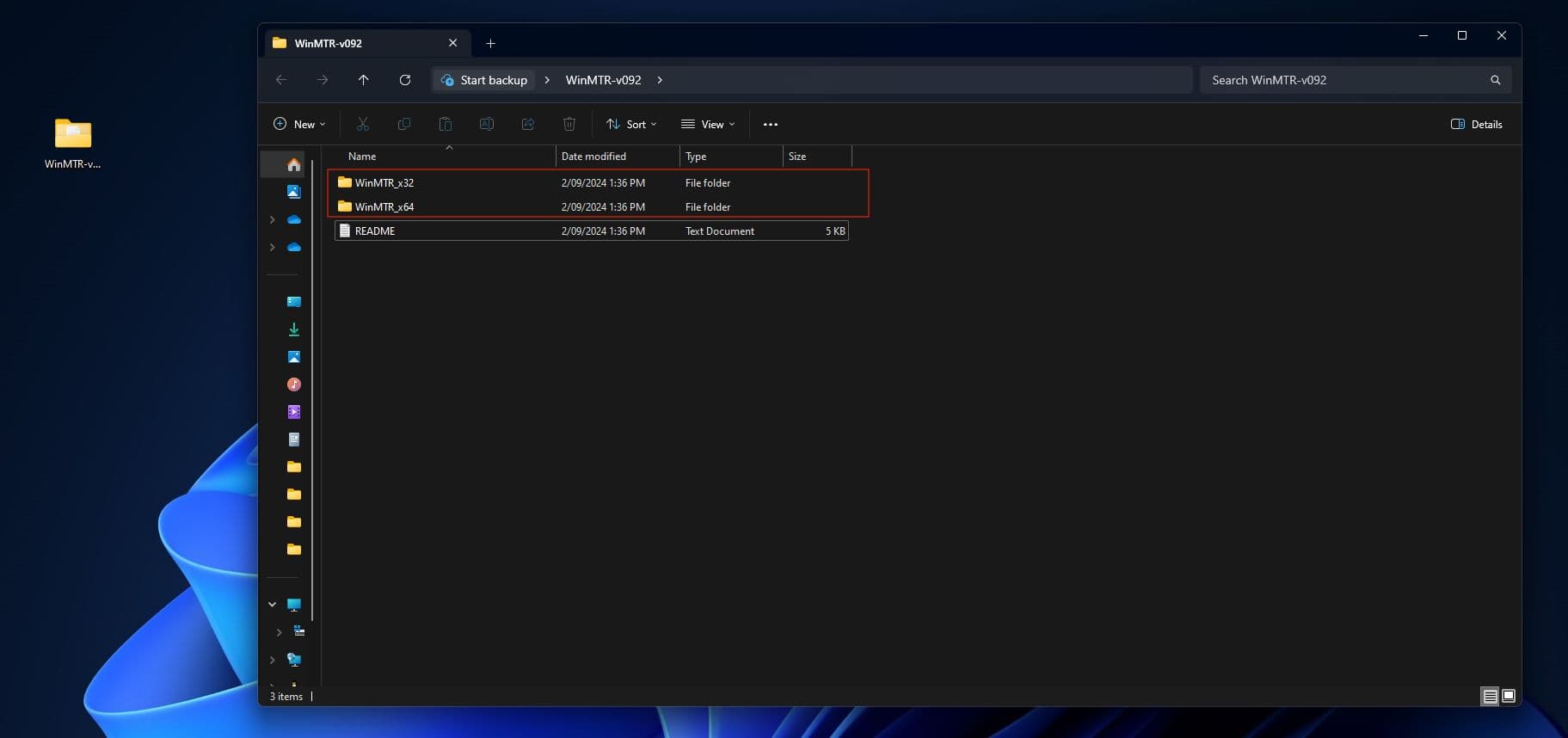Screen dimensions: 1568x738
Task: Go back using the back arrow
Action: 281,80
